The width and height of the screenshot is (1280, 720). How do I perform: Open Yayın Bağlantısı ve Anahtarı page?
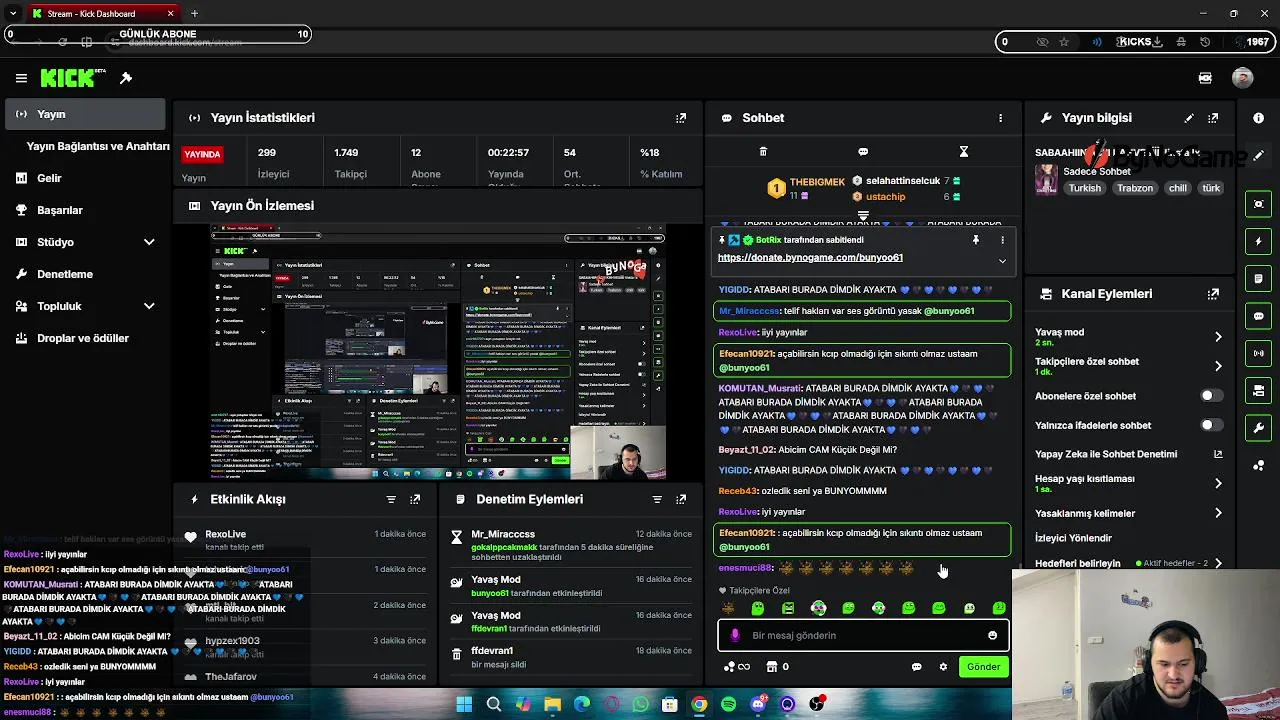(98, 146)
